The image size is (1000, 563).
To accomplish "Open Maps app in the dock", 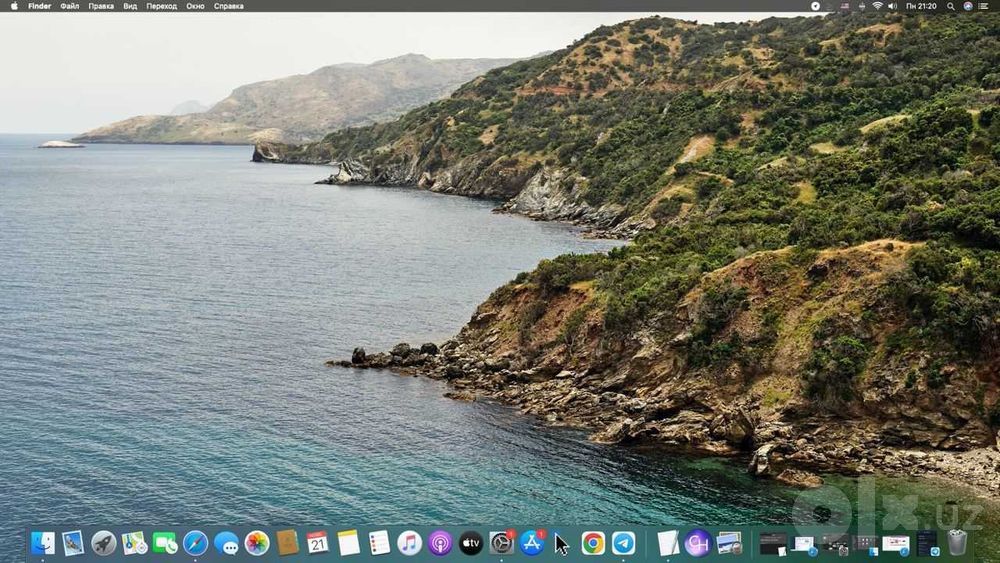I will point(134,543).
